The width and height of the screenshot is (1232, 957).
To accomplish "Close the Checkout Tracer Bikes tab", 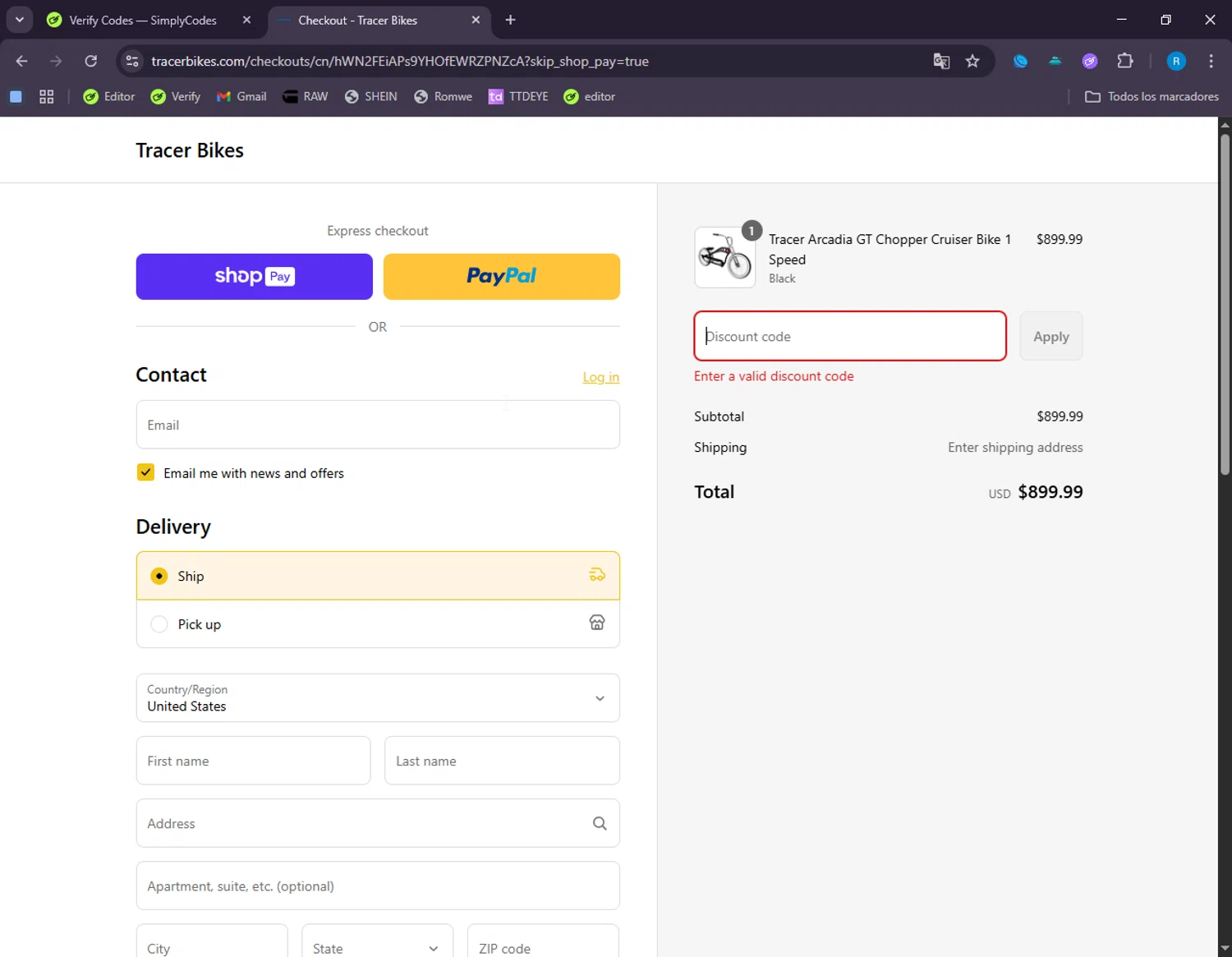I will pyautogui.click(x=476, y=20).
